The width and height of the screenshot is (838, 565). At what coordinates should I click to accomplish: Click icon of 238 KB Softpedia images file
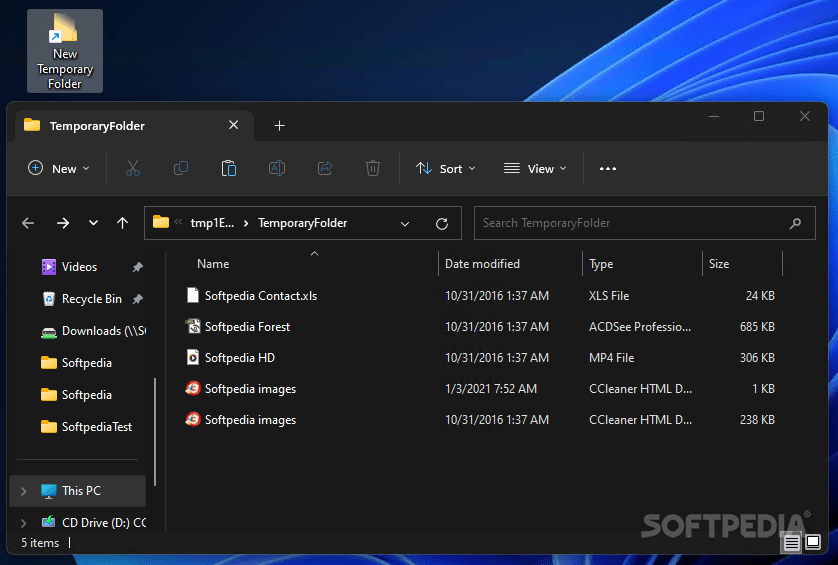tap(193, 419)
